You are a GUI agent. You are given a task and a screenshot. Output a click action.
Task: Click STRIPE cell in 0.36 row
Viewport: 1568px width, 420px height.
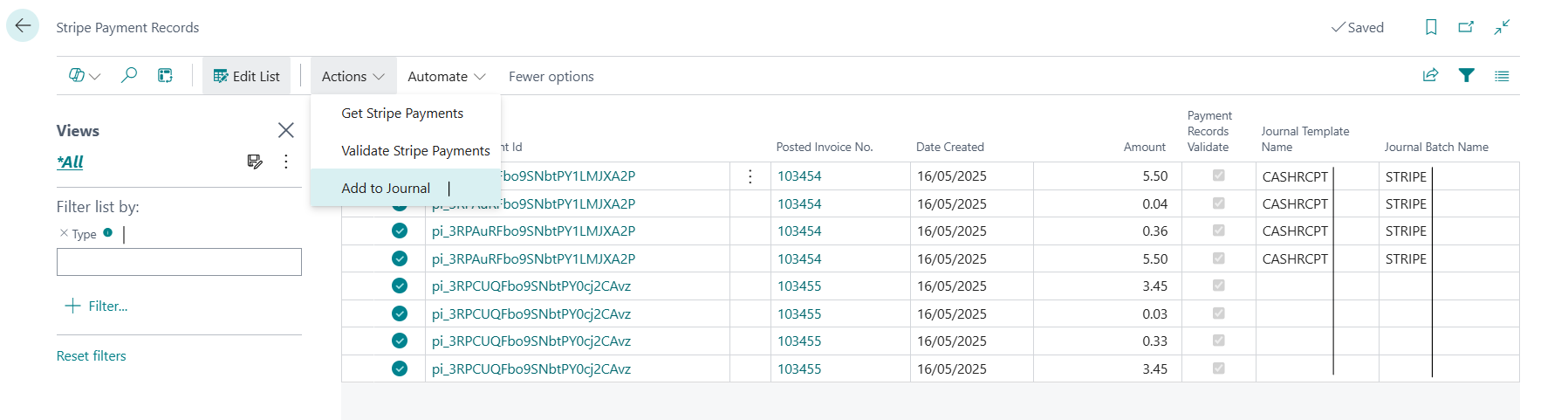coord(1406,231)
